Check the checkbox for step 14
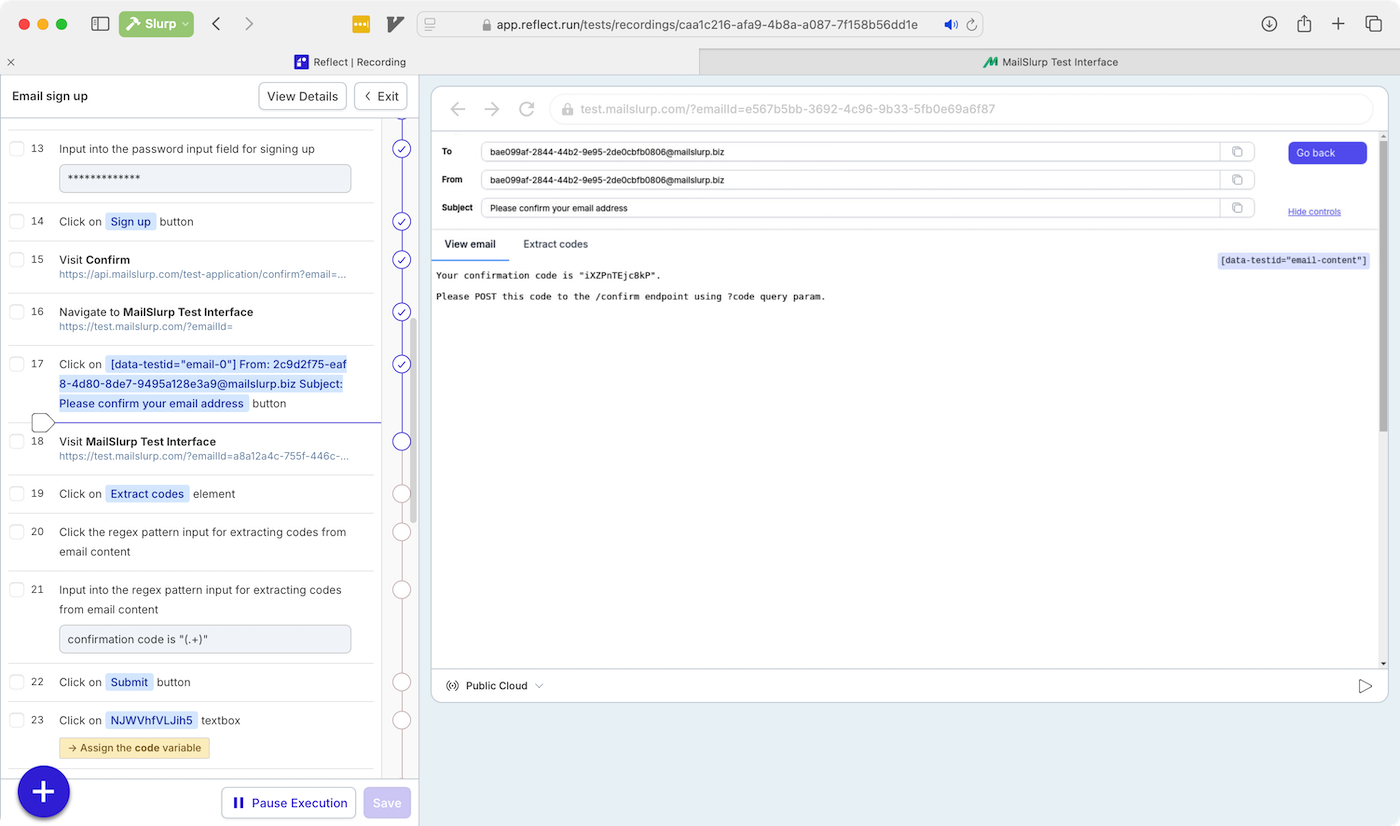Image resolution: width=1400 pixels, height=826 pixels. coord(17,221)
